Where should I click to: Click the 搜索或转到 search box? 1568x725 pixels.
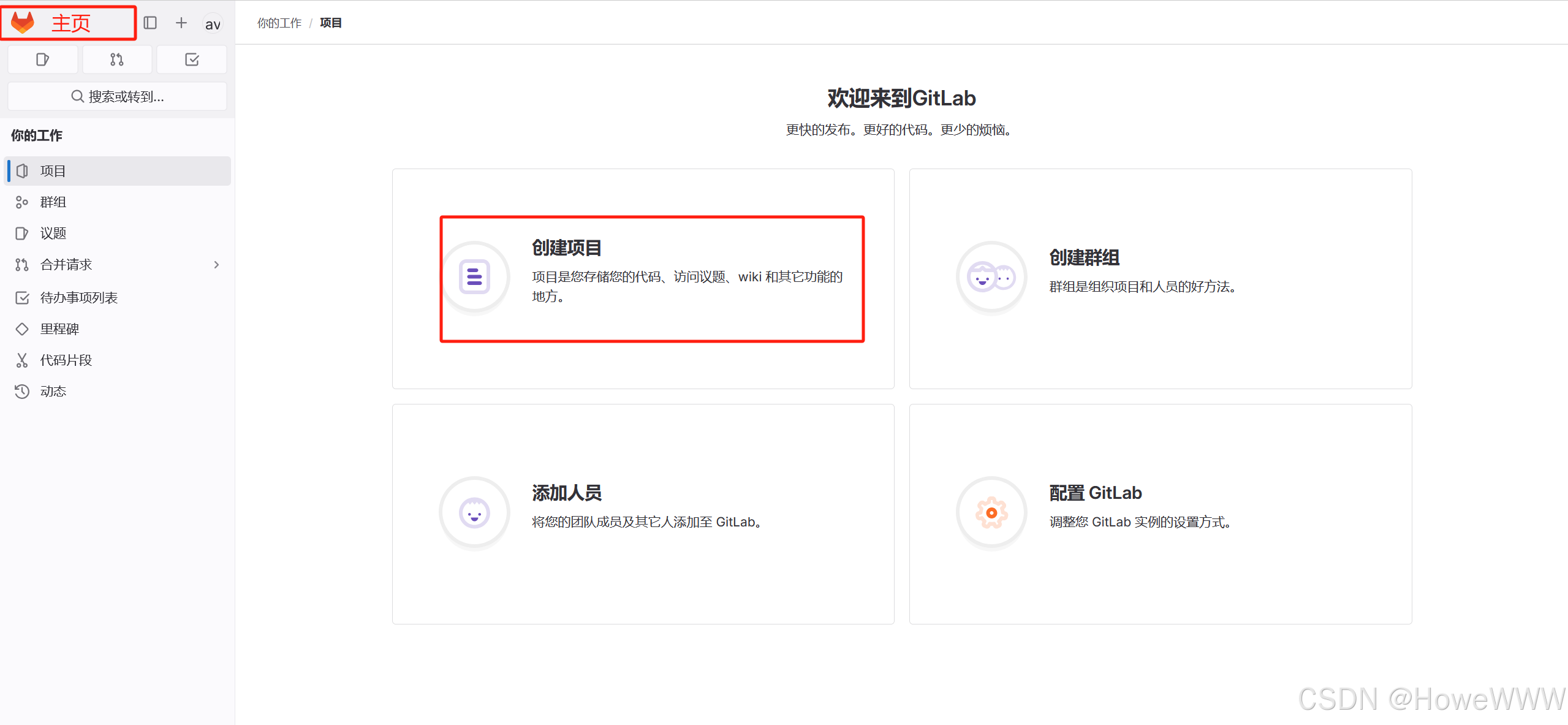coord(117,96)
